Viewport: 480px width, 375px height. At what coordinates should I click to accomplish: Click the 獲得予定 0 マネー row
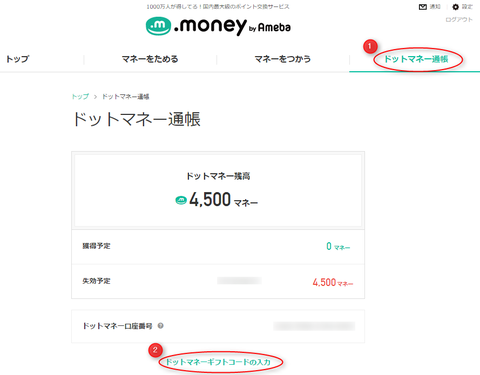(218, 247)
